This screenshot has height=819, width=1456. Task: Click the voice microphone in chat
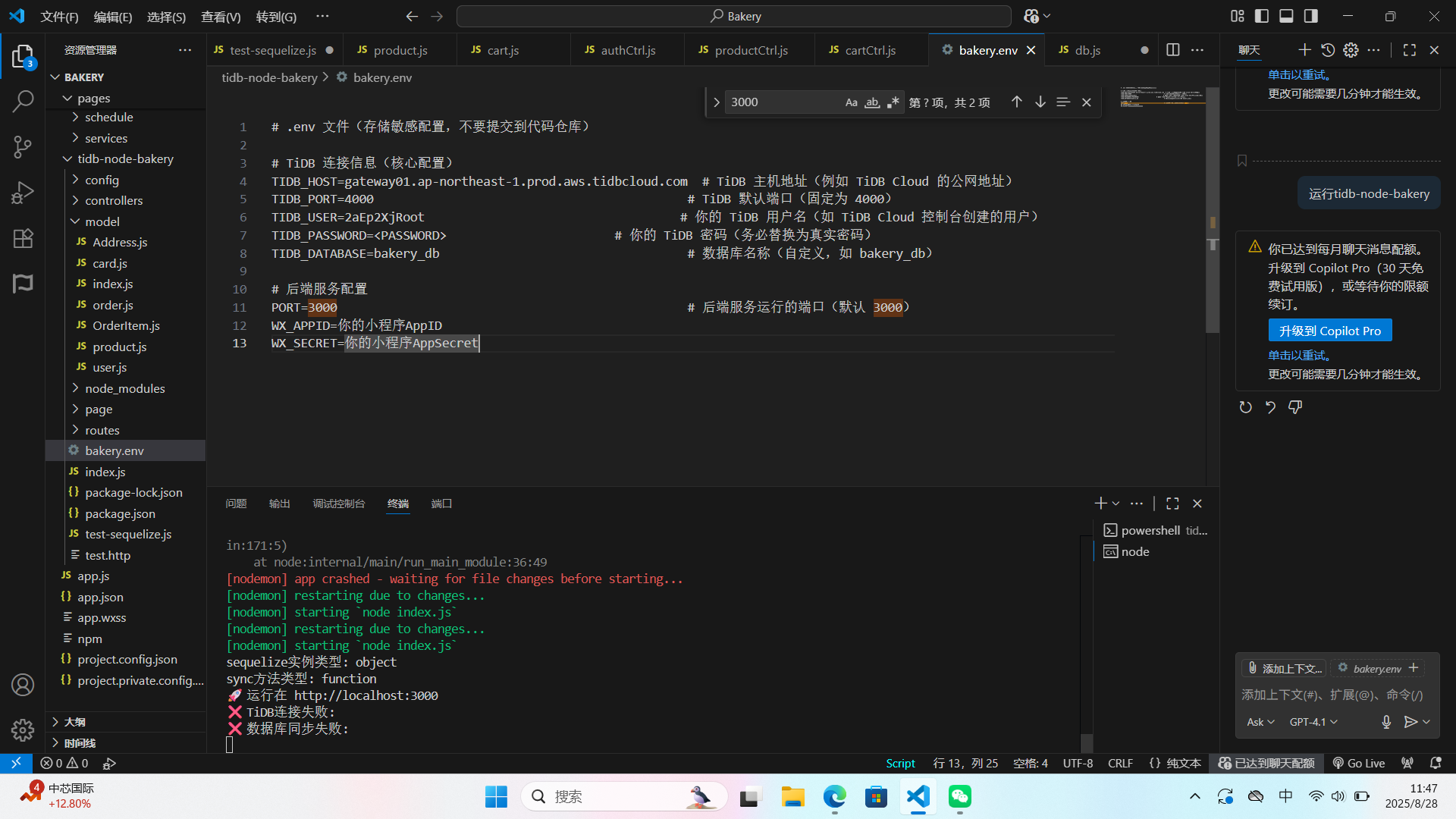[1386, 722]
